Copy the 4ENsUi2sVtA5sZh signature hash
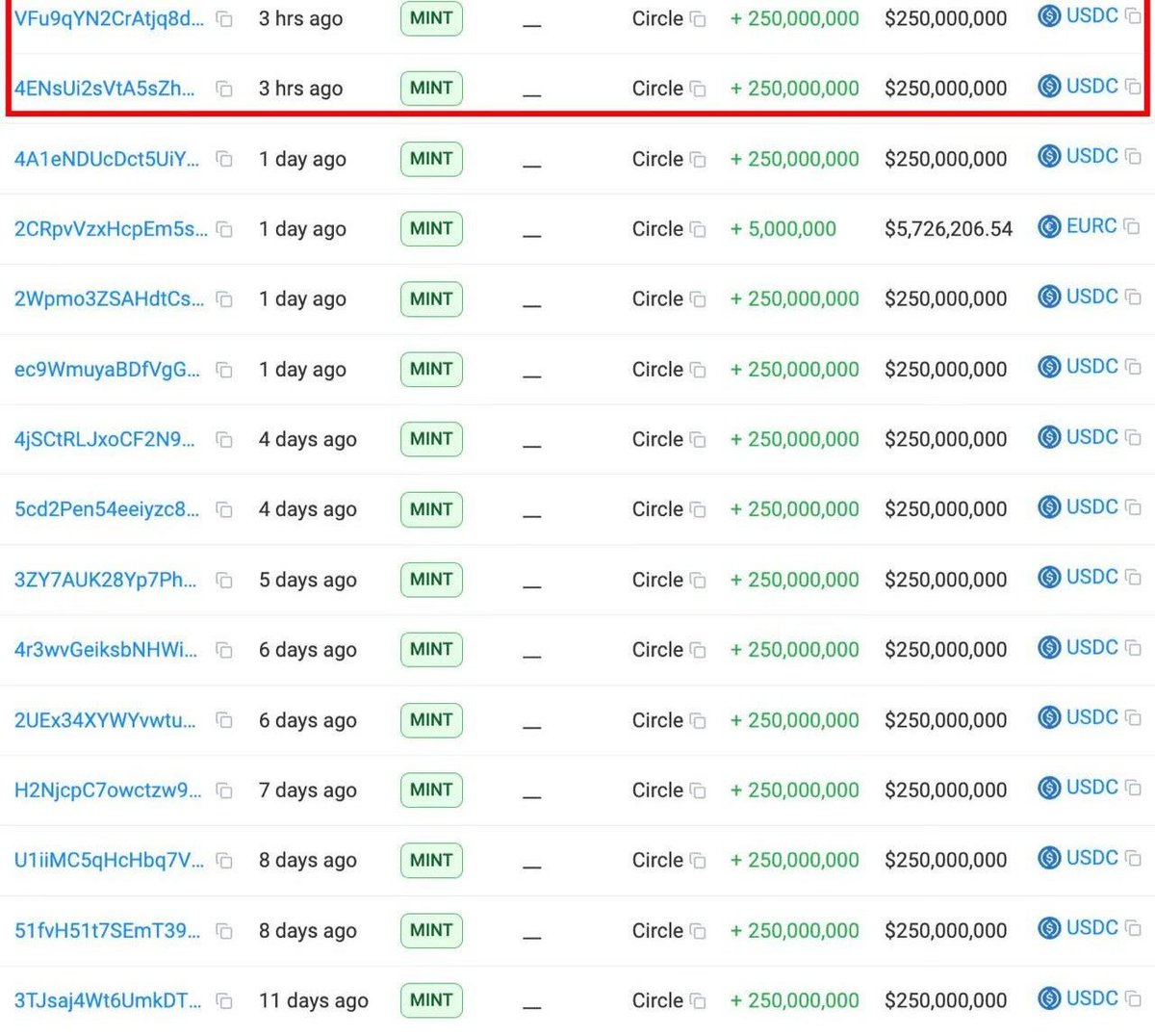 click(224, 90)
